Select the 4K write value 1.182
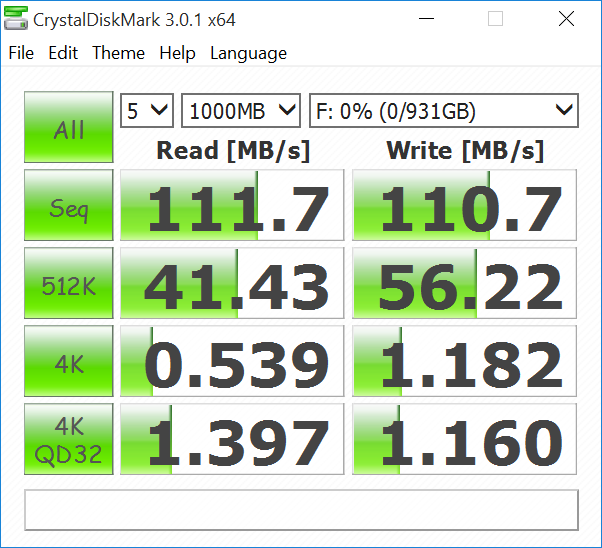This screenshot has height=548, width=602. [465, 361]
